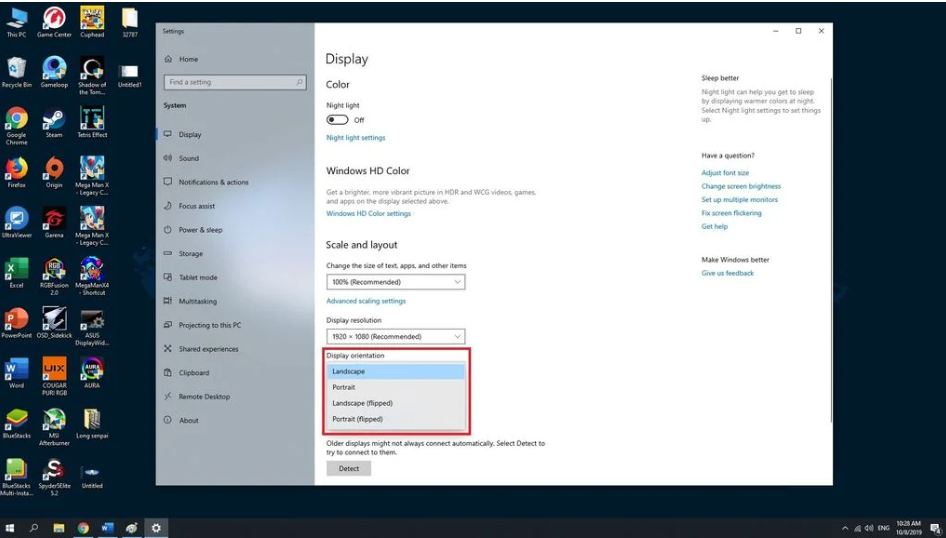The image size is (946, 538).
Task: Select Landscape (flipped) orientation option
Action: pos(362,403)
